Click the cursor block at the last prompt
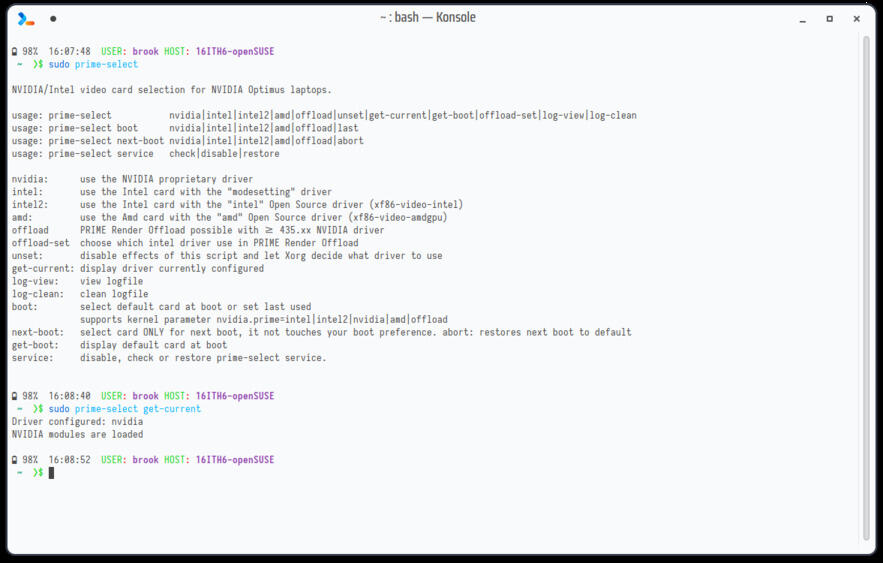The height and width of the screenshot is (563, 883). (x=51, y=473)
